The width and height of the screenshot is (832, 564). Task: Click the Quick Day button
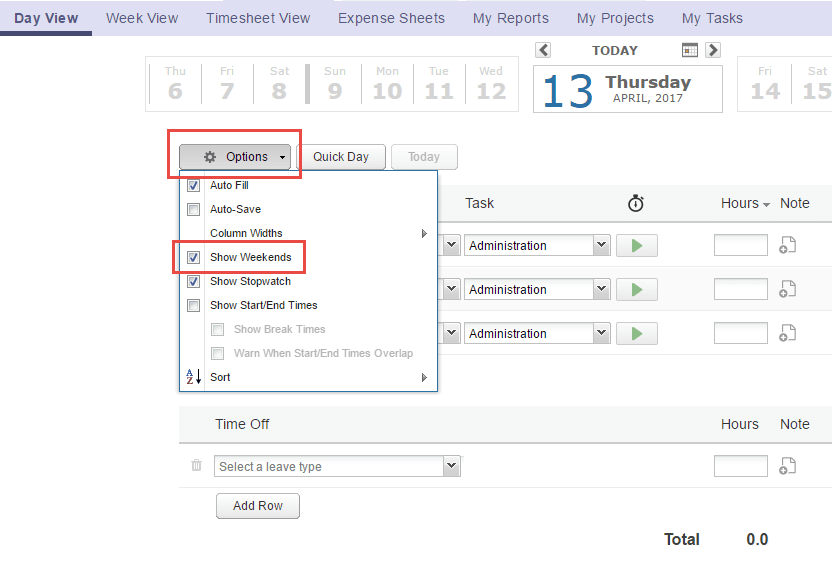[341, 157]
